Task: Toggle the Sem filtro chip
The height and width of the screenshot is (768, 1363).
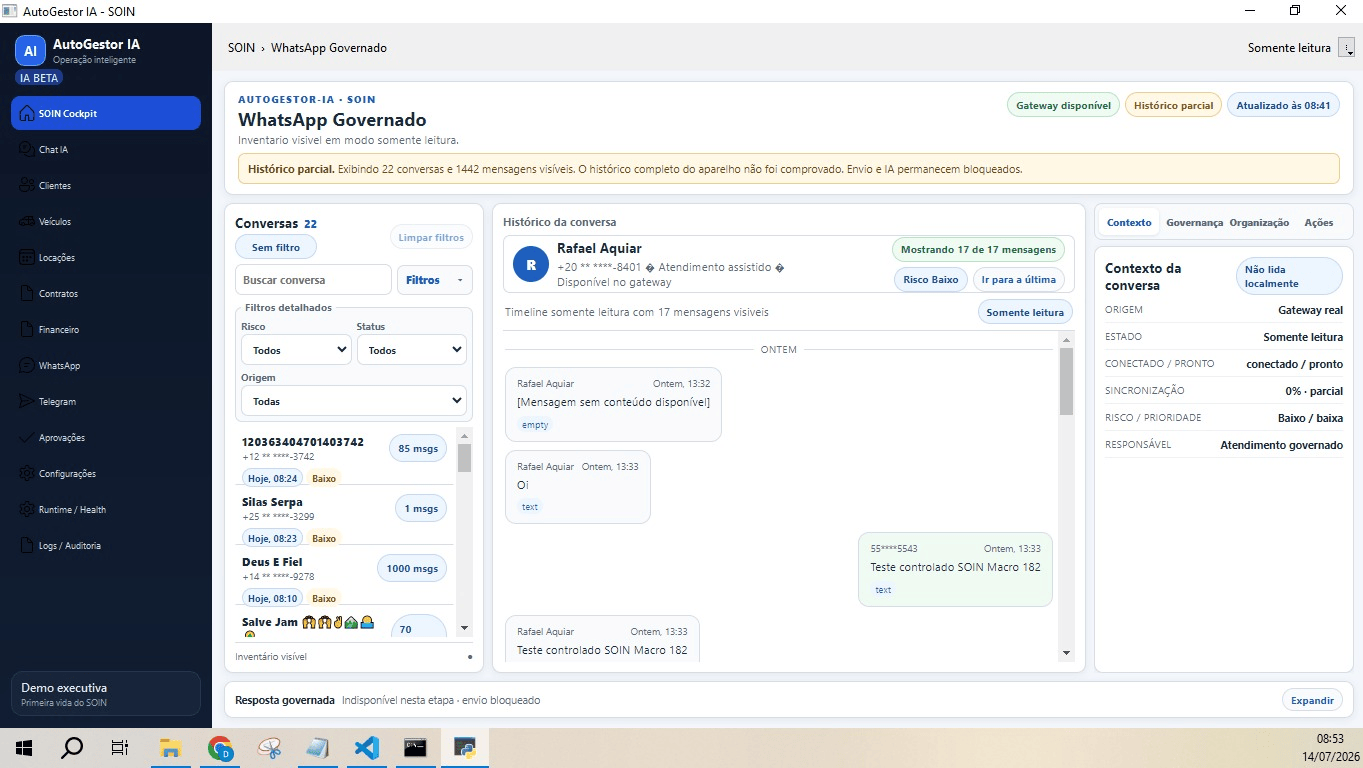Action: [x=276, y=247]
